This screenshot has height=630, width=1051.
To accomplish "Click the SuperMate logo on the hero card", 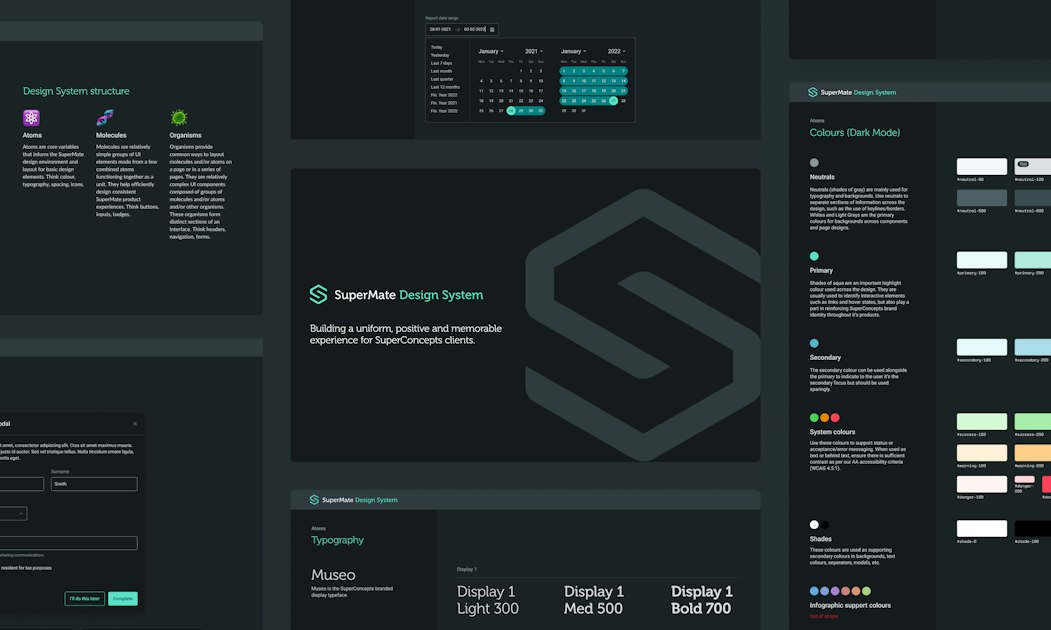I will (x=318, y=294).
